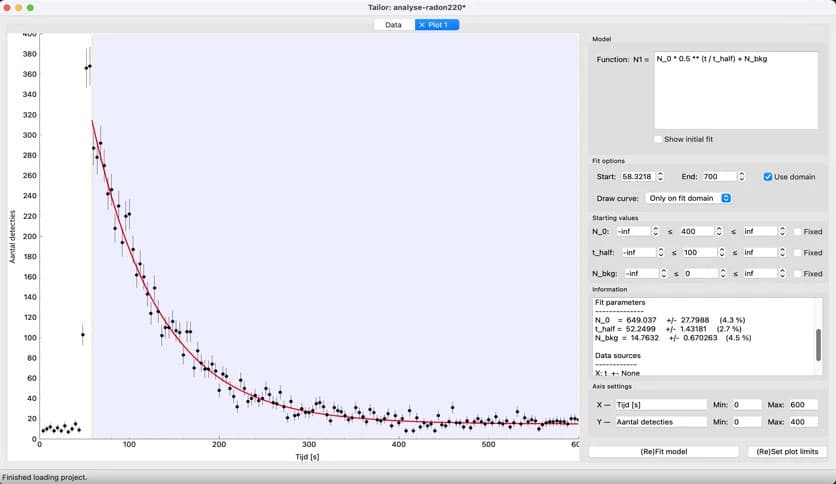Viewport: 836px width, 484px height.
Task: Click the N_bkg = 14.7632 result line
Action: coord(673,338)
